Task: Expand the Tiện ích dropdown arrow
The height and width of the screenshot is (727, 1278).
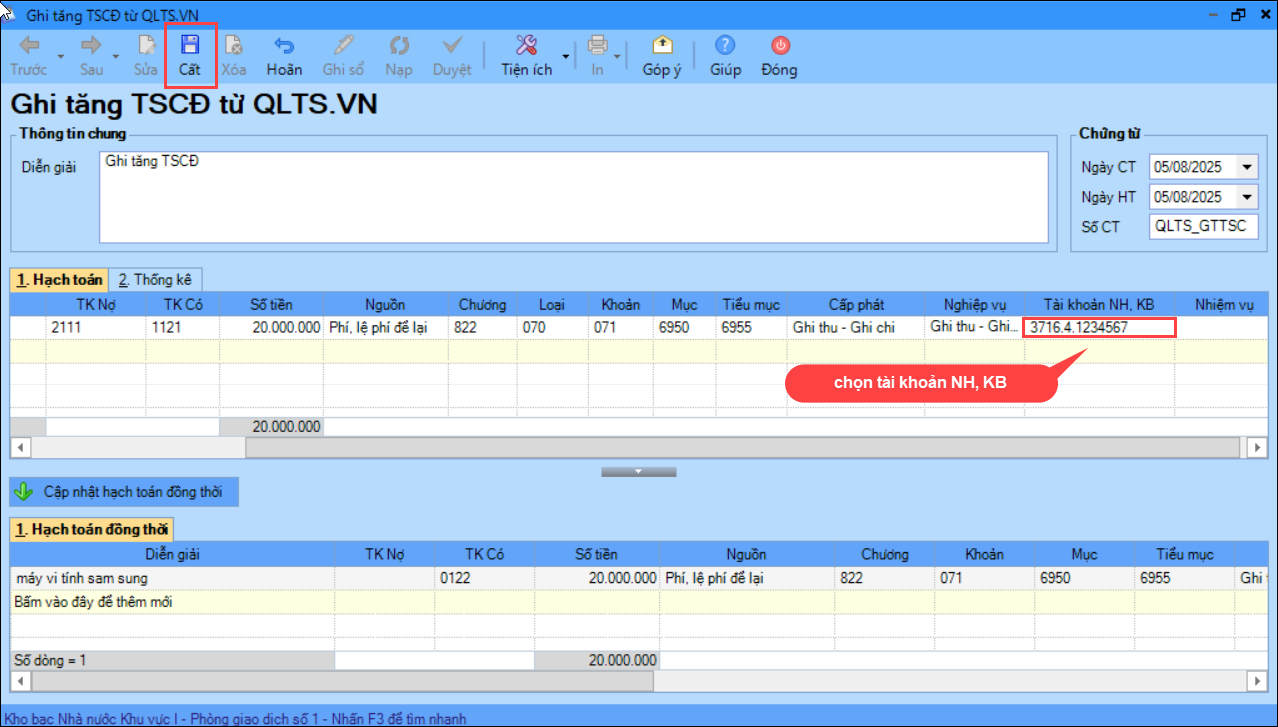Action: (x=565, y=56)
